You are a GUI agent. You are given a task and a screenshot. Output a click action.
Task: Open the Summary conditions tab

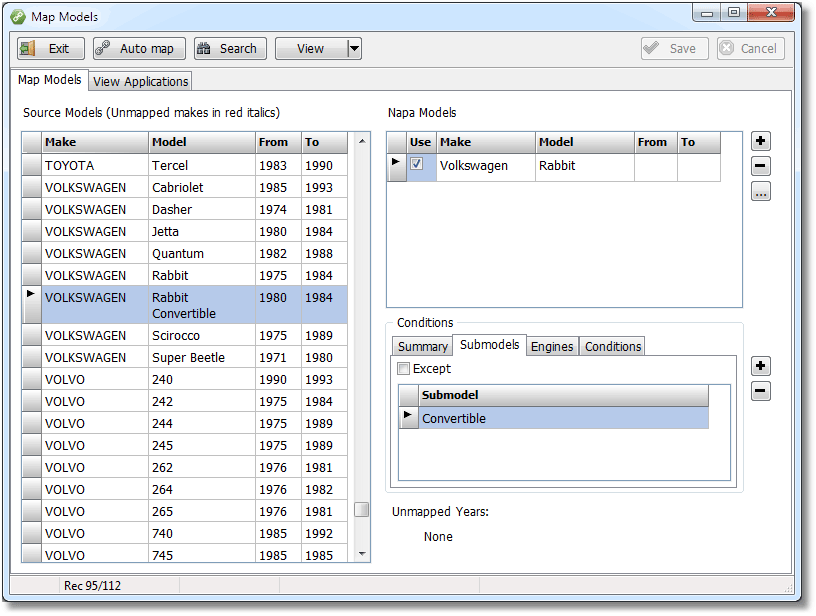click(x=422, y=346)
